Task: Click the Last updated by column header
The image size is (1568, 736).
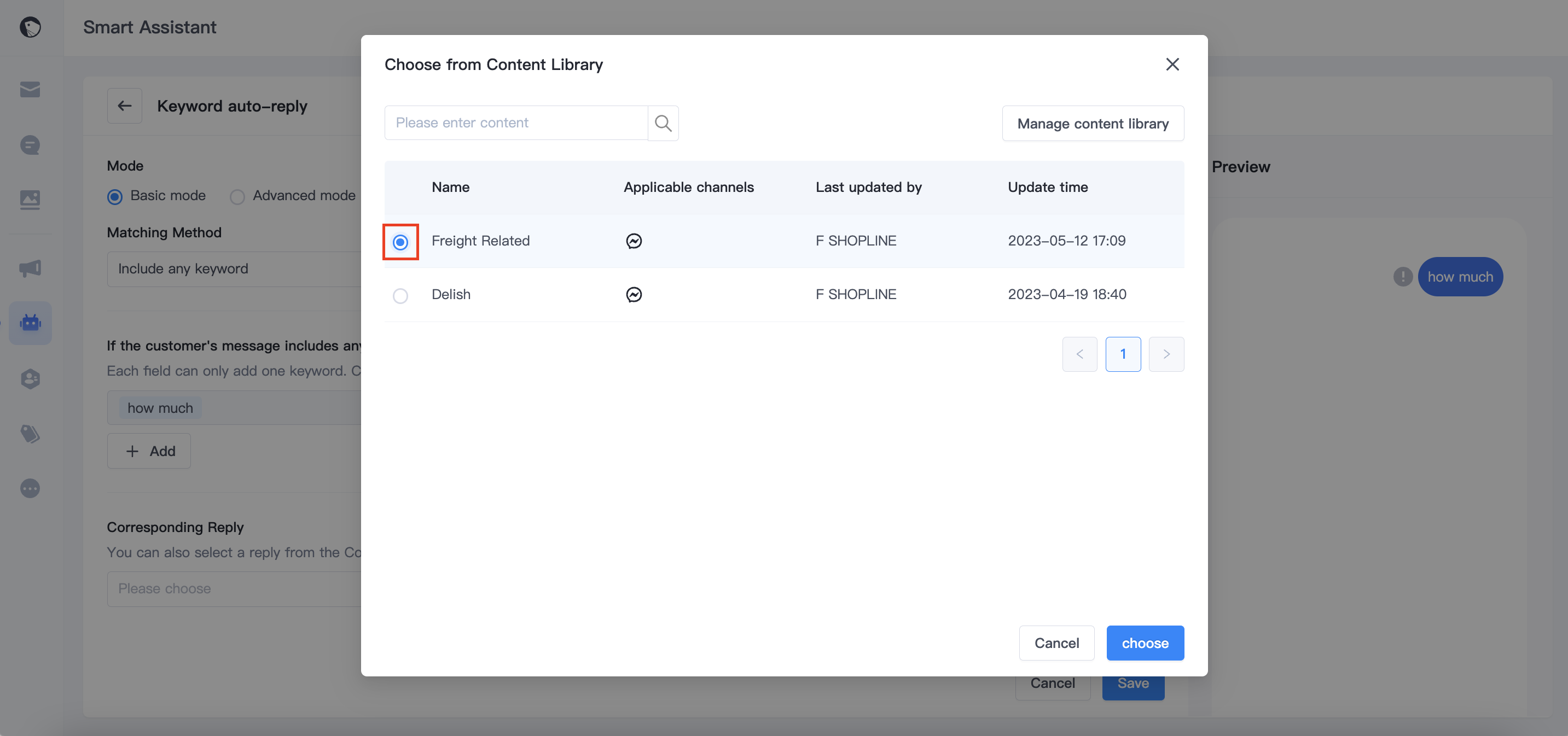Action: 868,188
